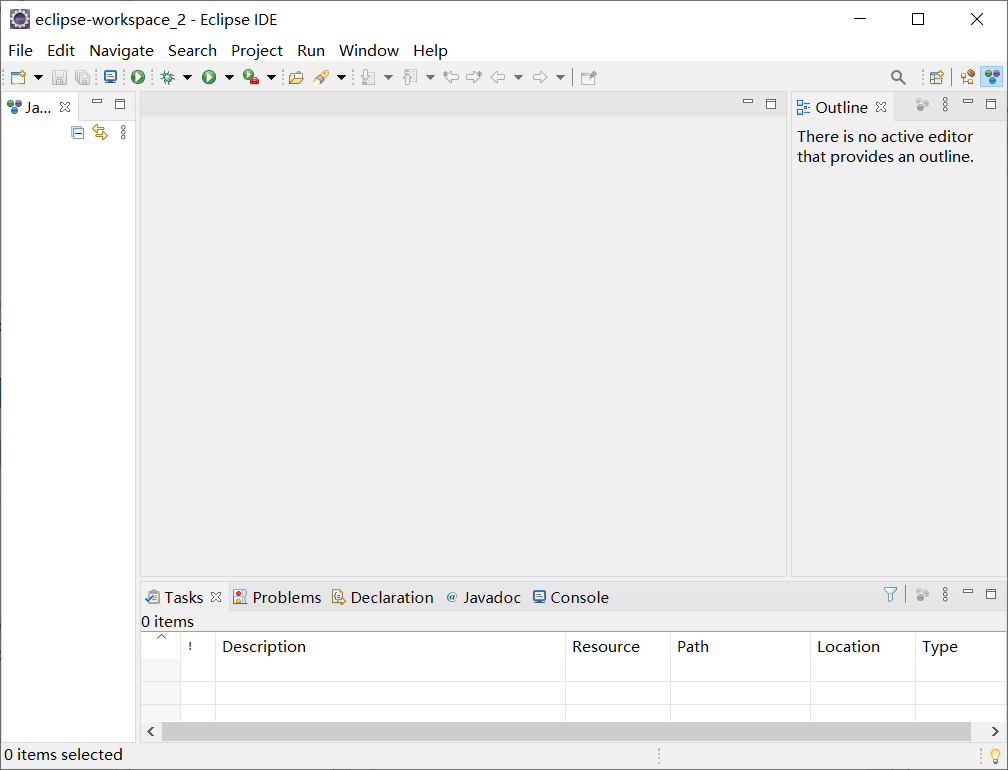
Task: Sort tasks by the Description column header
Action: click(390, 647)
